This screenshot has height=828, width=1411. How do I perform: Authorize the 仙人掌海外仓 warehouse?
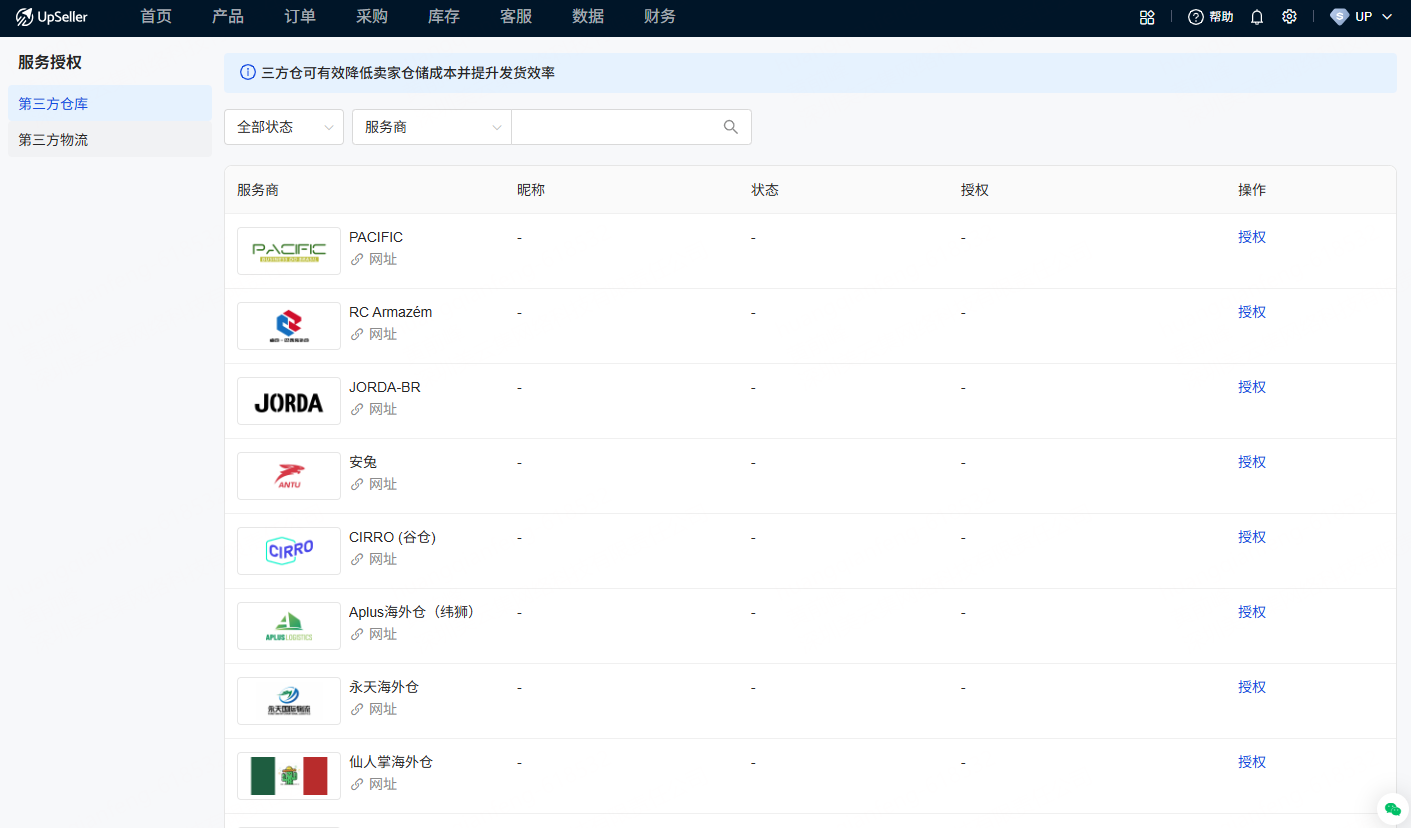pyautogui.click(x=1252, y=762)
